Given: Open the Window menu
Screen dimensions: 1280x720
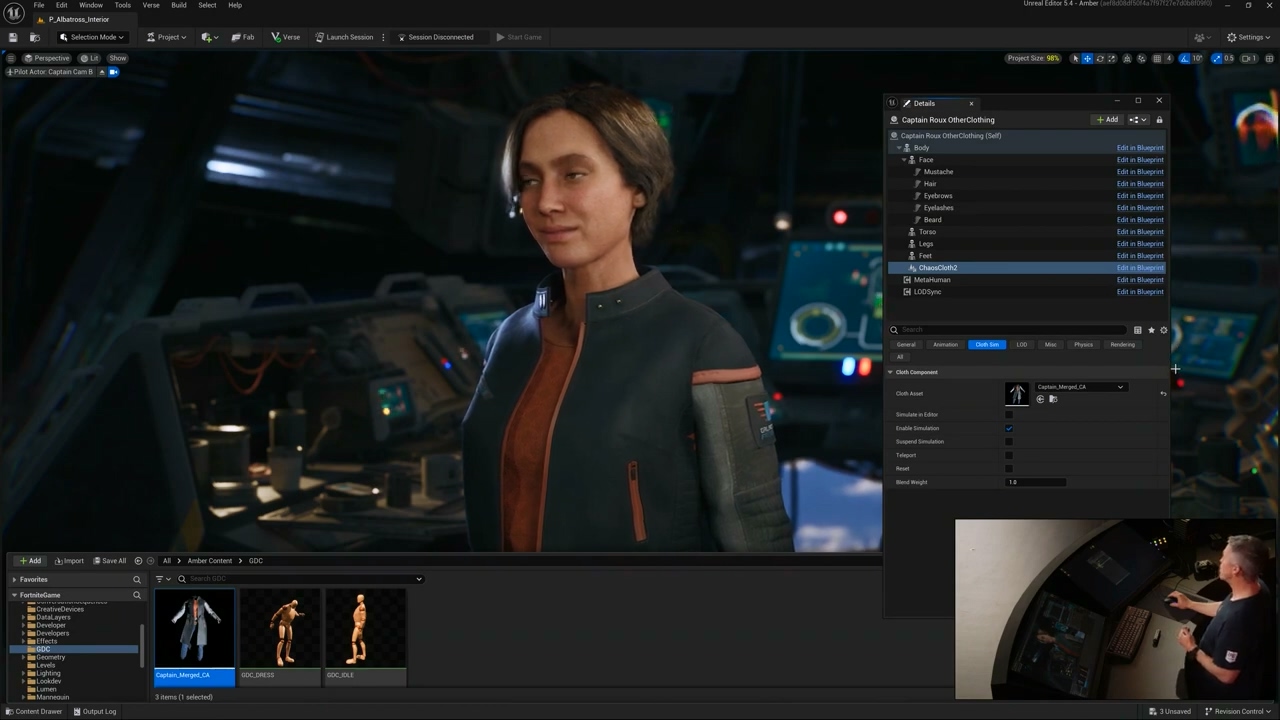Looking at the screenshot, I should pos(91,5).
